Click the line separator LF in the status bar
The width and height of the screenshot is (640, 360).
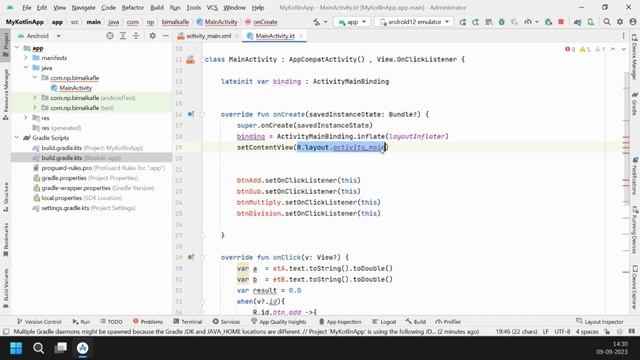(x=546, y=332)
